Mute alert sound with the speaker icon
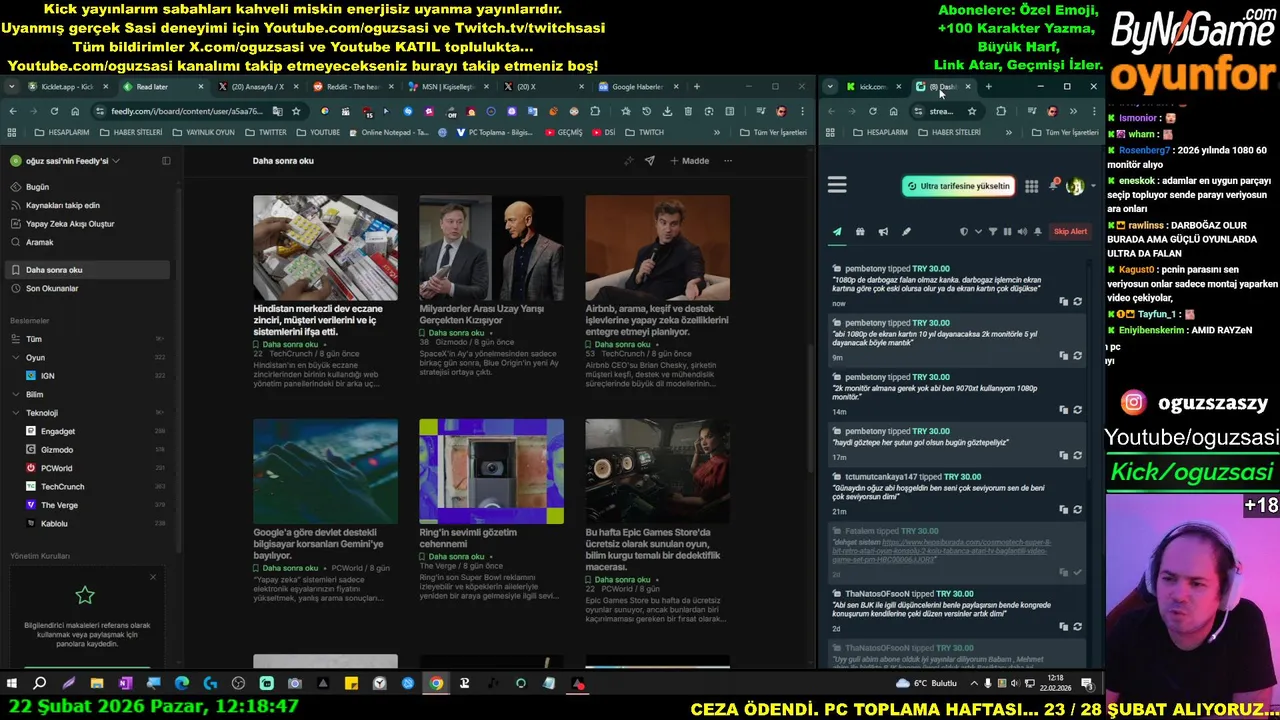1280x720 pixels. pos(1021,232)
